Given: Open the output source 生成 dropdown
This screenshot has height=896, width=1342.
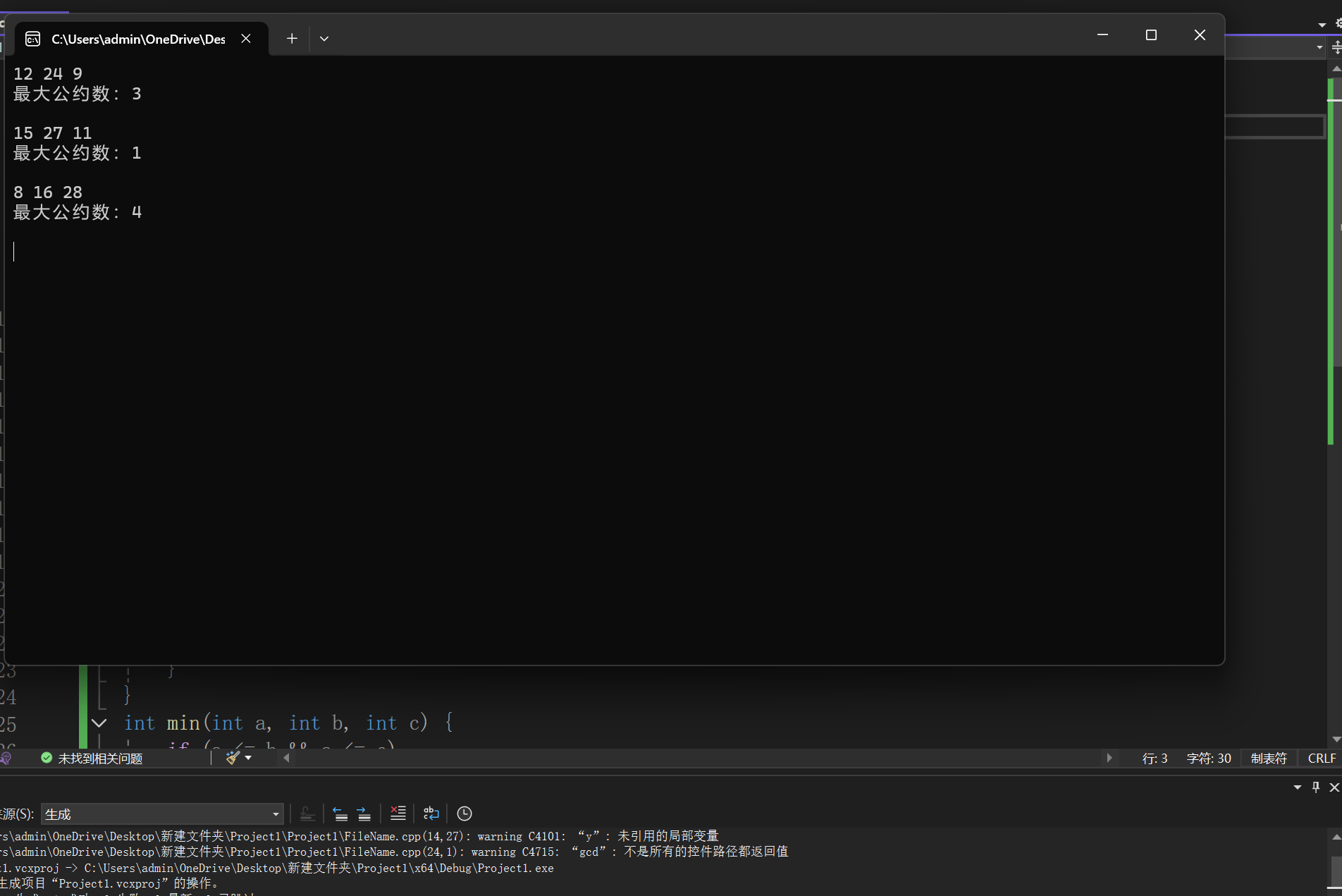Looking at the screenshot, I should click(x=162, y=814).
